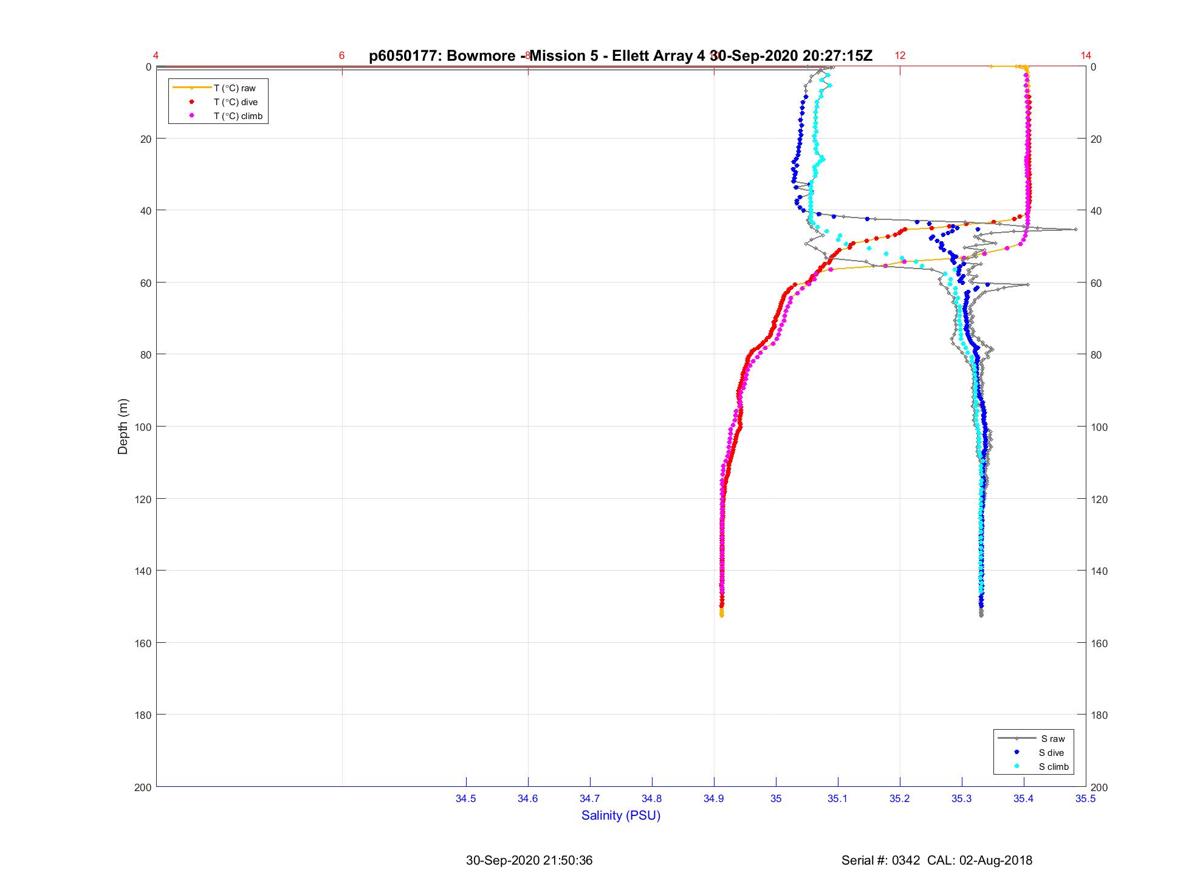The image size is (1200, 885).
Task: Click the red temperature tick label 6
Action: [342, 56]
